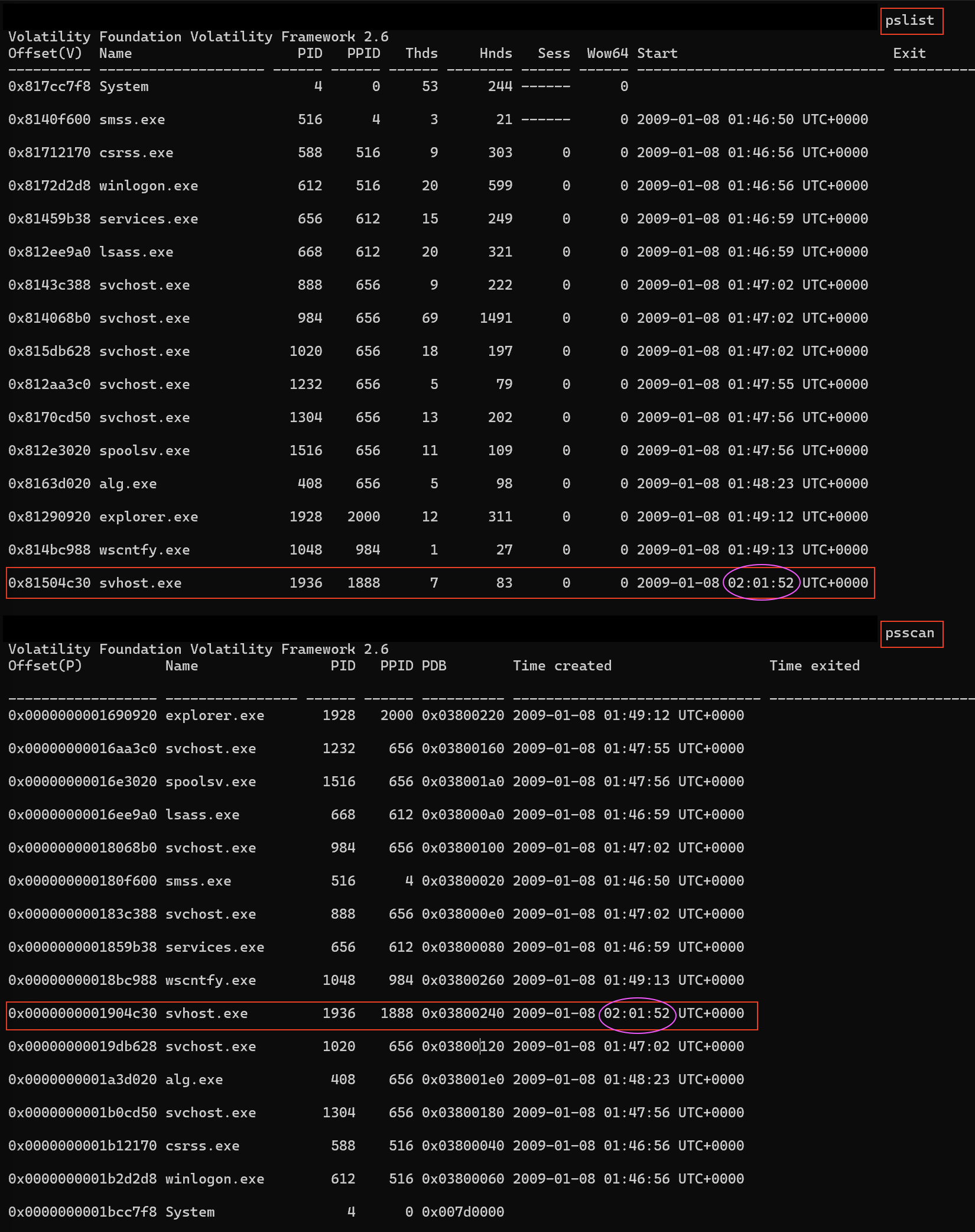Image resolution: width=975 pixels, height=1232 pixels.
Task: Select the pslist label in top corner
Action: click(911, 21)
